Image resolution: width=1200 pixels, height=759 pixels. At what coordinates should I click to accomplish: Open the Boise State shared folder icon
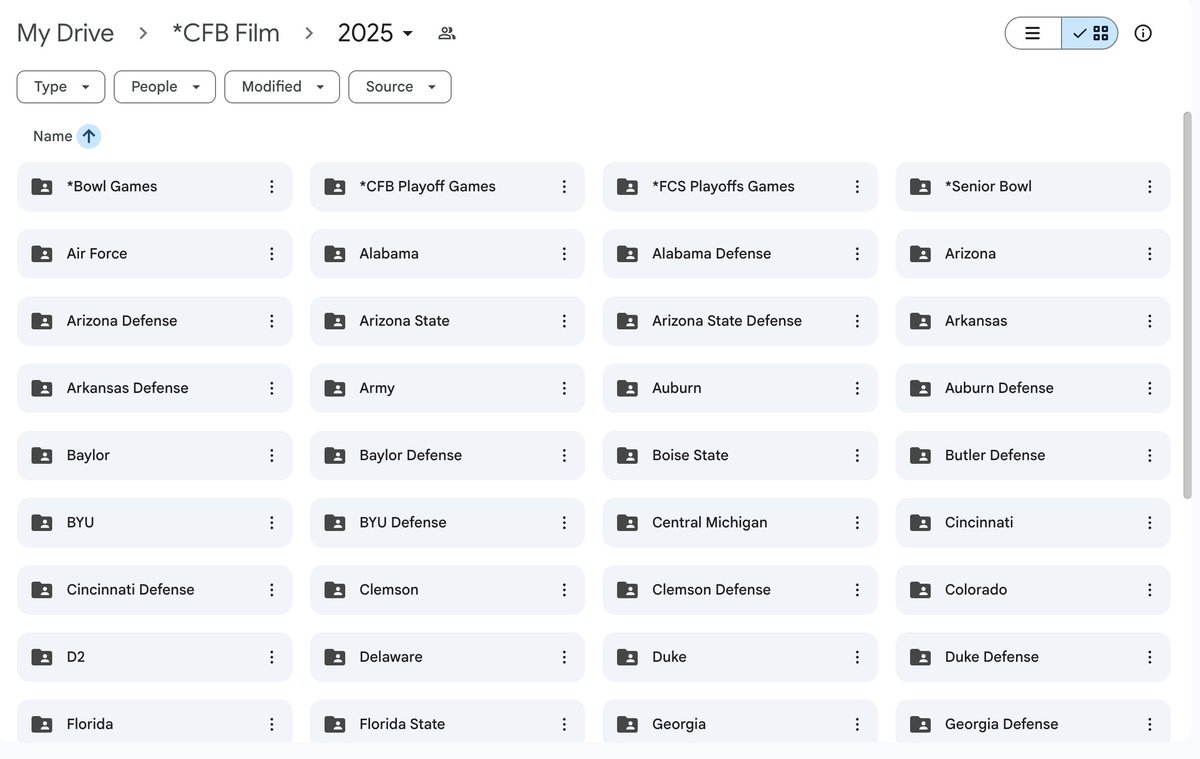(627, 455)
